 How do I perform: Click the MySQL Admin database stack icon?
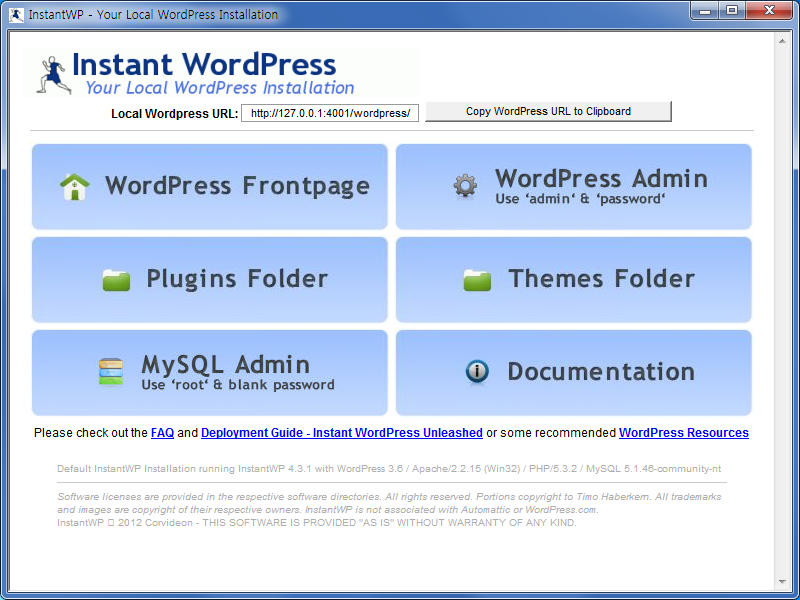click(x=110, y=372)
